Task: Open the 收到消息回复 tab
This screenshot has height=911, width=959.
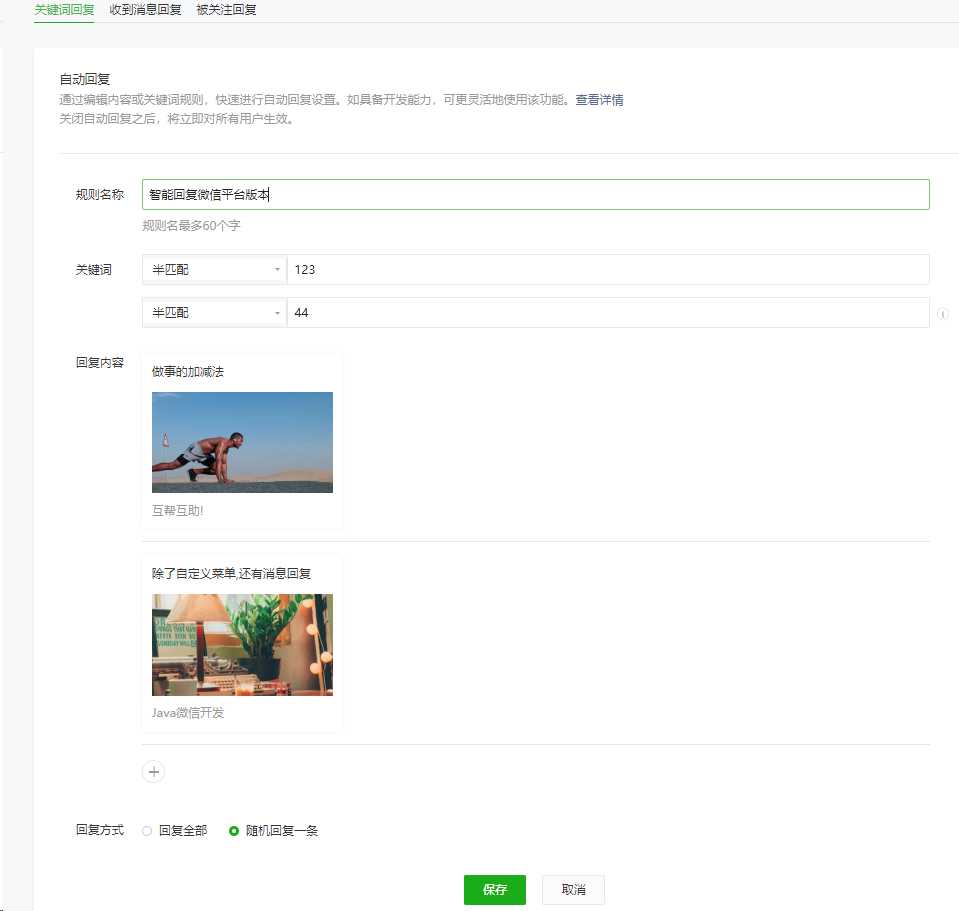Action: pos(145,10)
